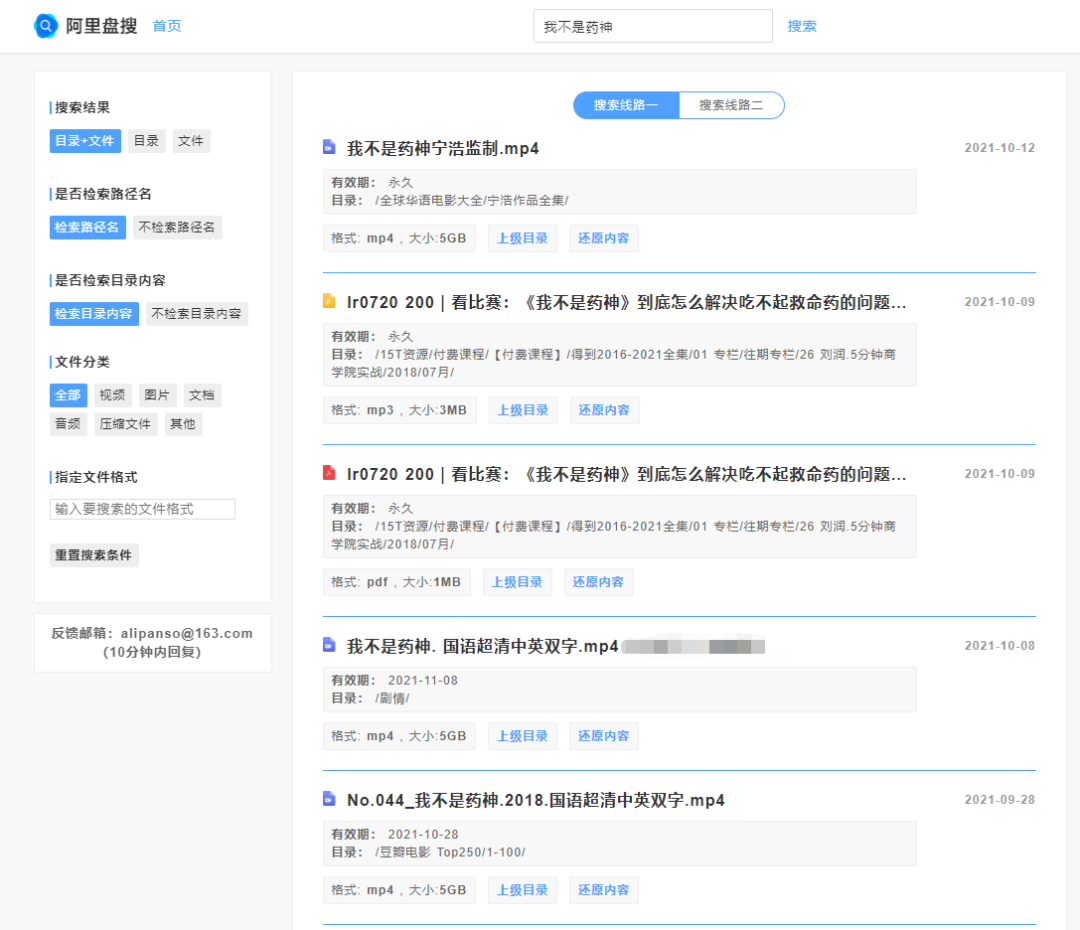Click 还原内容 for the No.044 result

pos(603,890)
